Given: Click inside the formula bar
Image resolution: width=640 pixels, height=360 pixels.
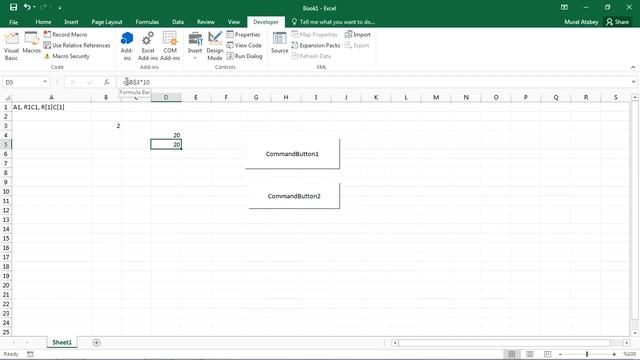Looking at the screenshot, I should [x=373, y=82].
